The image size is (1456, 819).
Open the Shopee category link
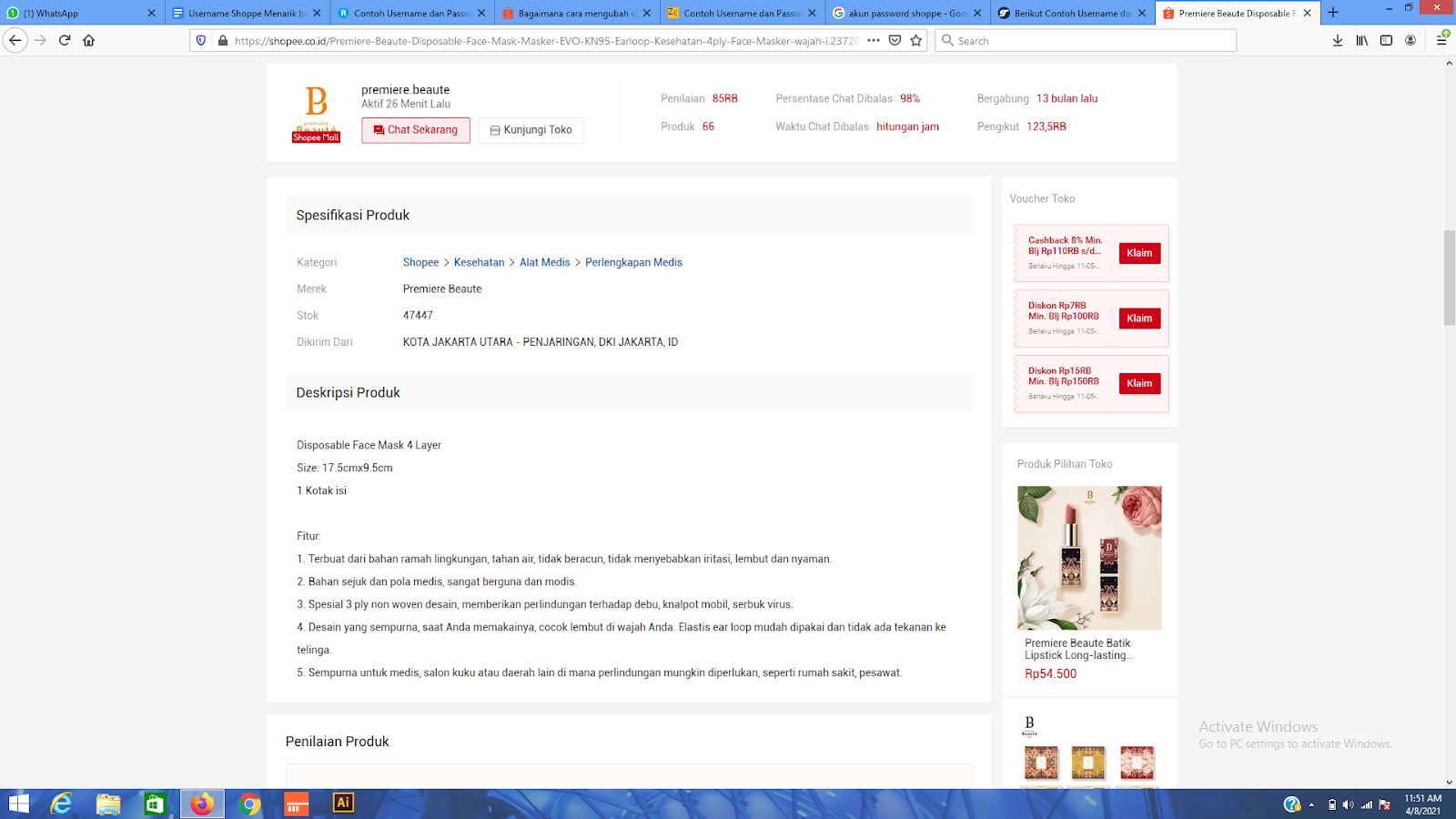pyautogui.click(x=420, y=262)
